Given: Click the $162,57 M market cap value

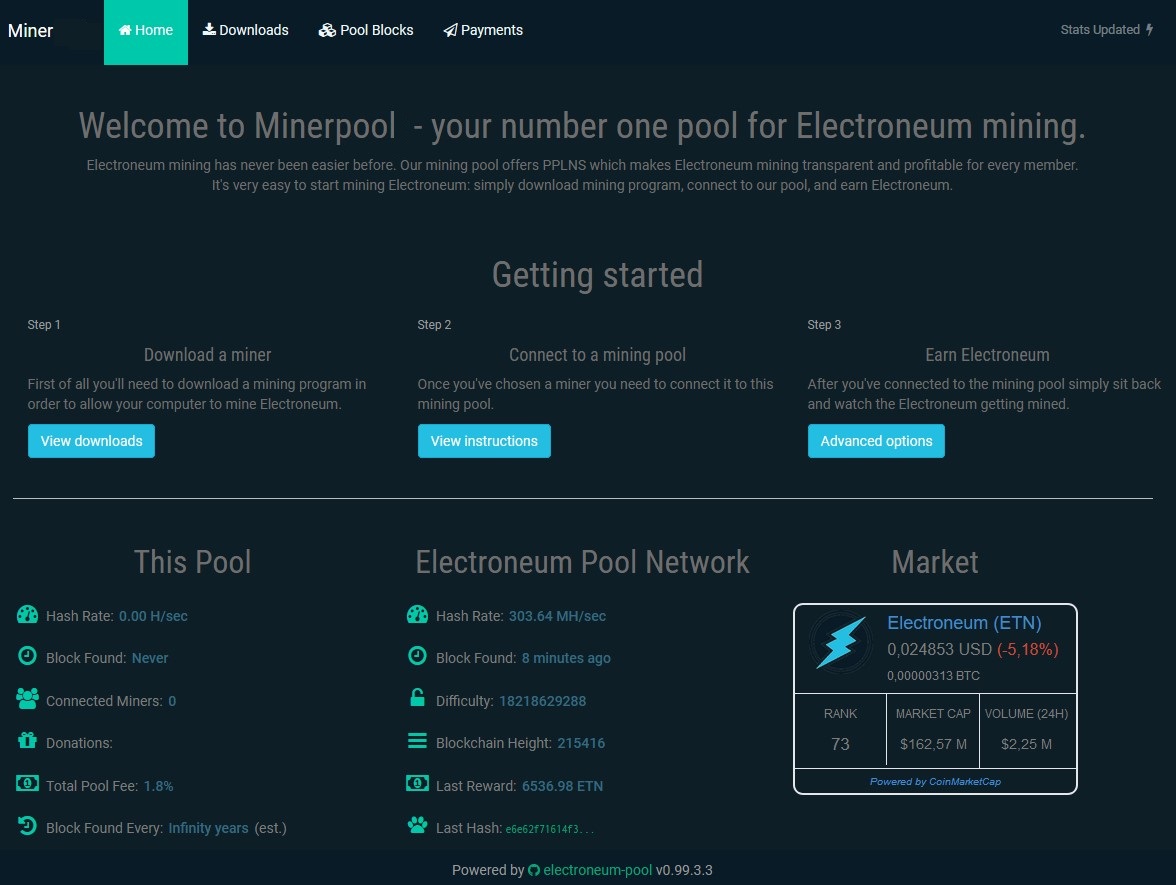Looking at the screenshot, I should [933, 744].
